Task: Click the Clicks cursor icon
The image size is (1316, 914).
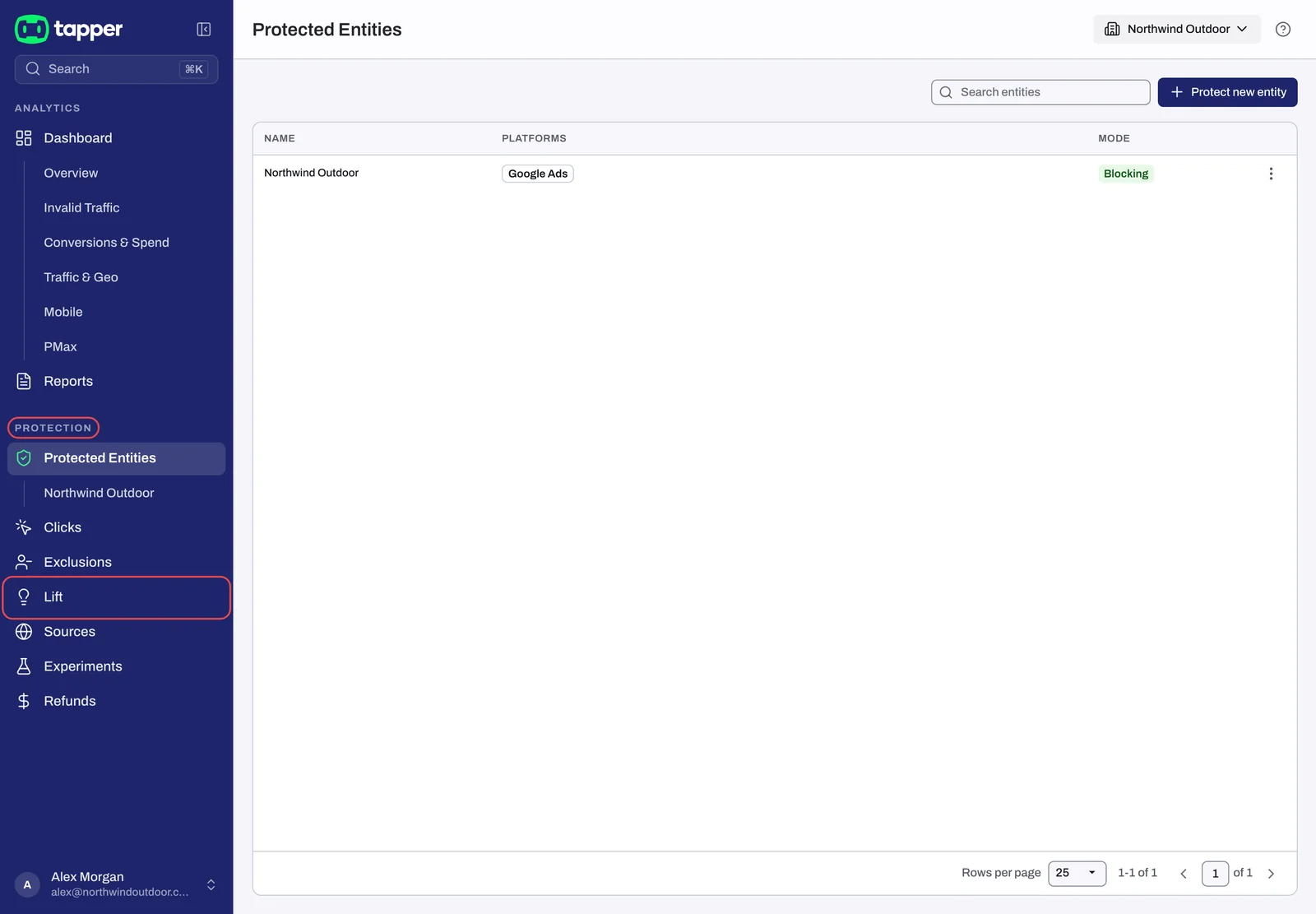Action: click(x=24, y=527)
